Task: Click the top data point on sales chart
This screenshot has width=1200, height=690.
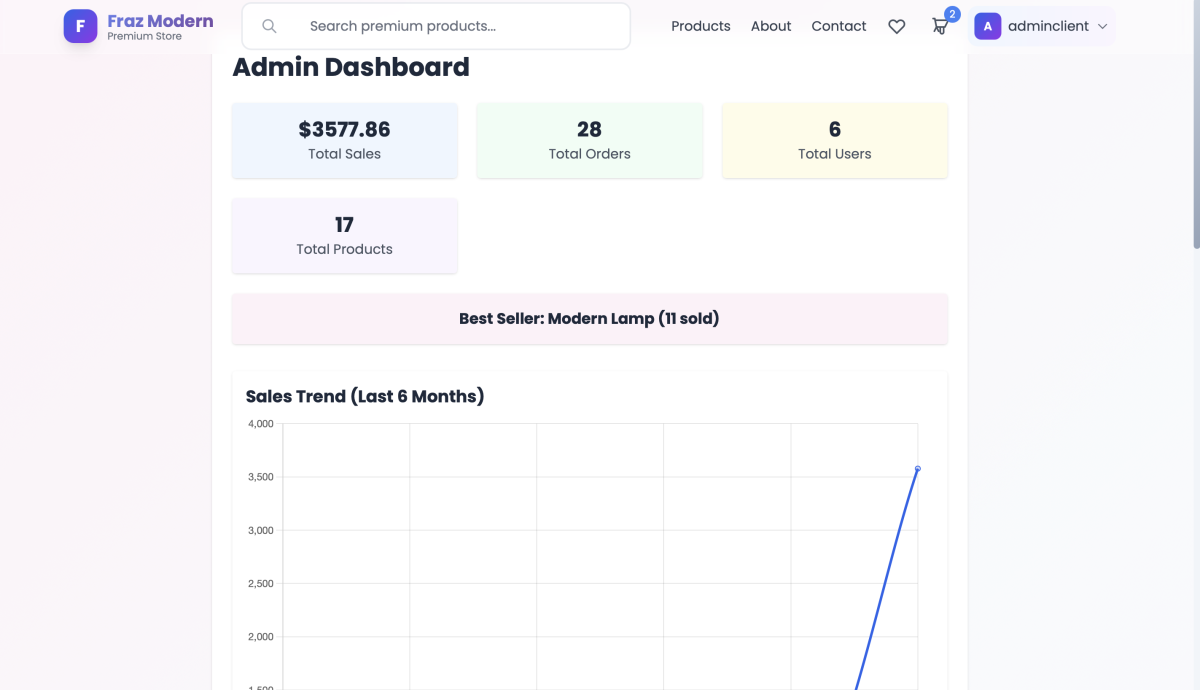Action: (917, 469)
